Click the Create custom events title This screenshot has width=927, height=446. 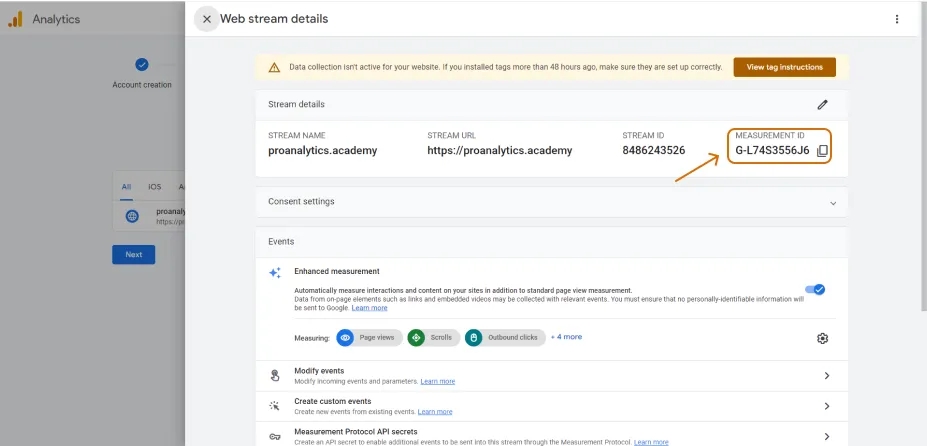pos(333,401)
